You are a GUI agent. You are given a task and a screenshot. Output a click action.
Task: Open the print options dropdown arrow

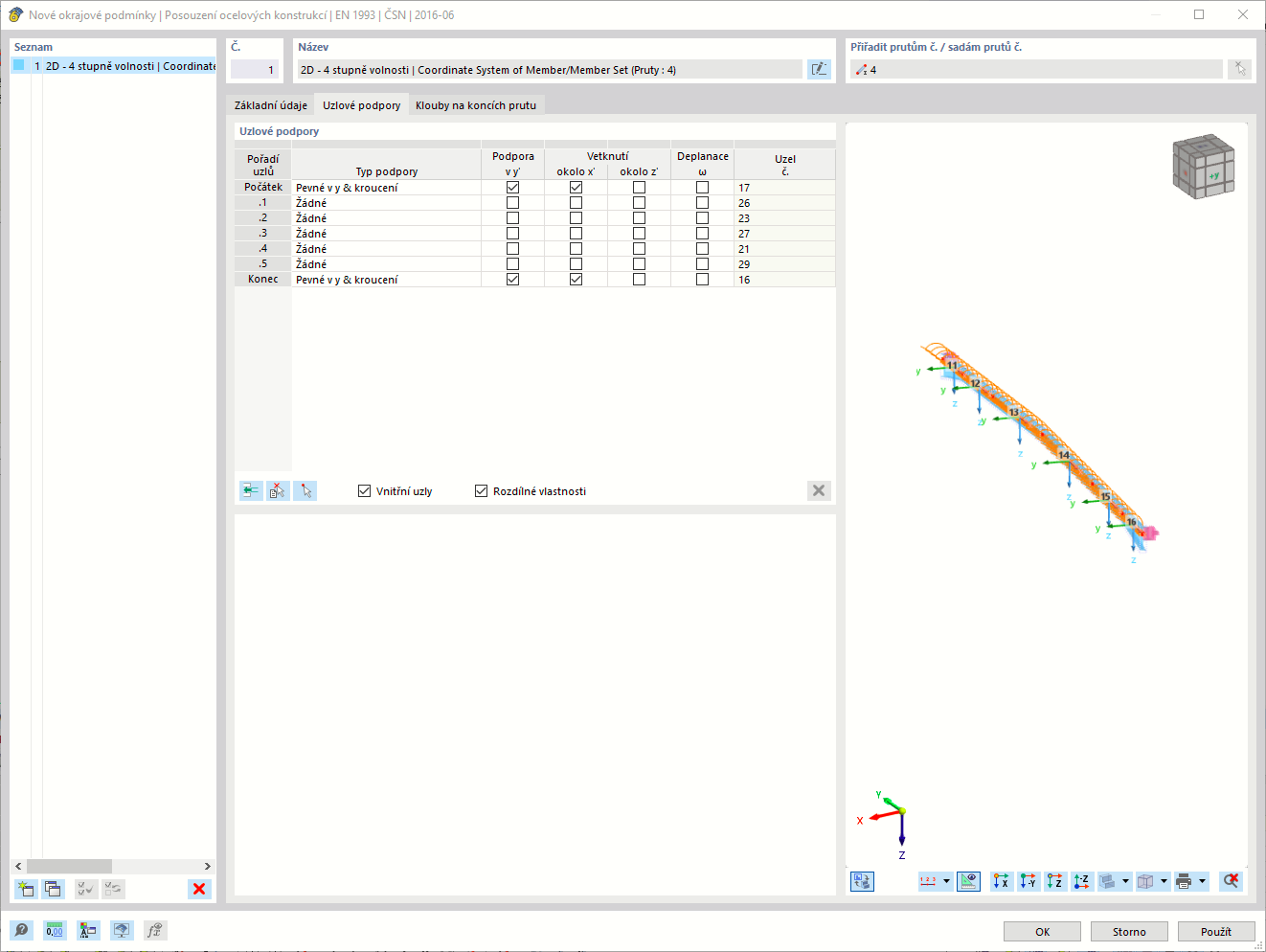pos(1202,881)
